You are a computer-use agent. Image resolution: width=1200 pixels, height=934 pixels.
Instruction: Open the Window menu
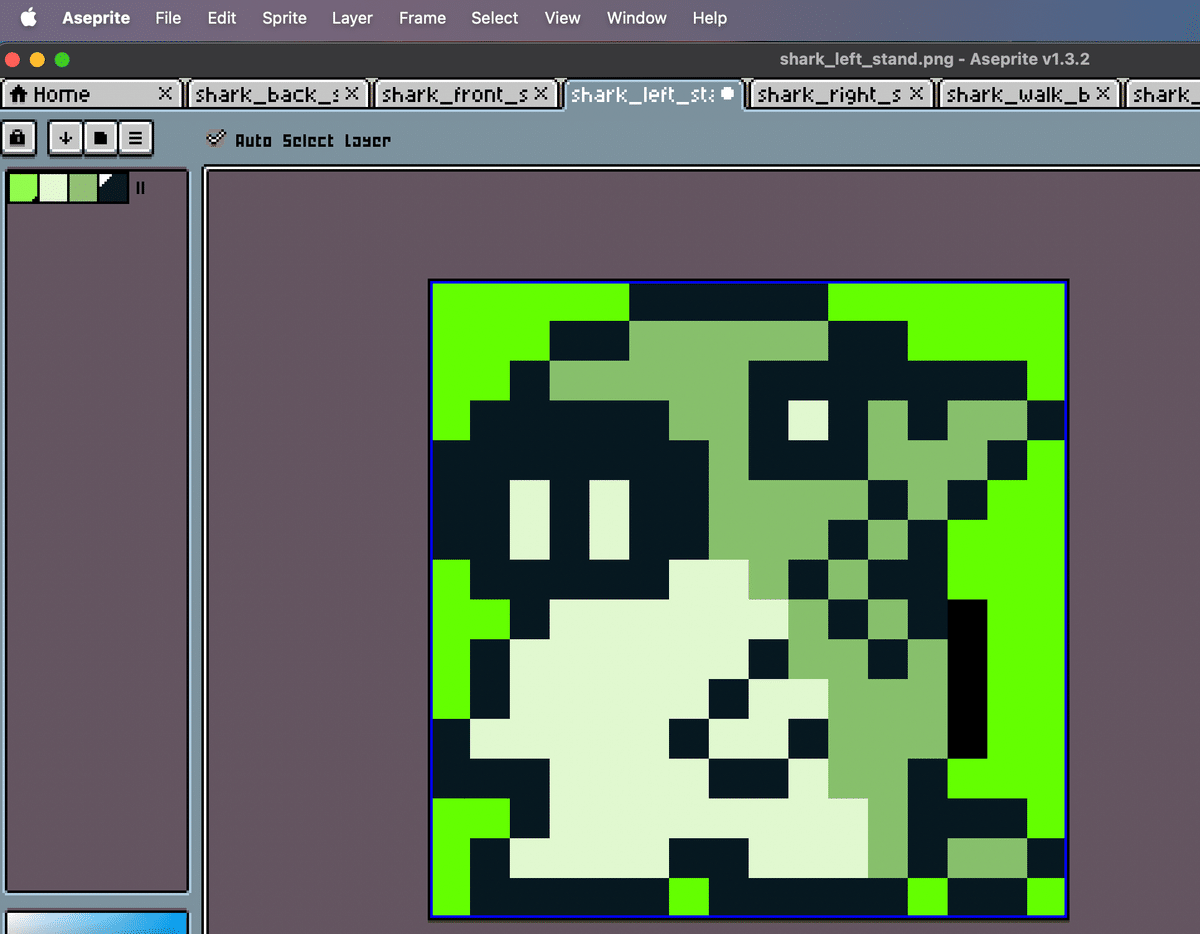637,18
